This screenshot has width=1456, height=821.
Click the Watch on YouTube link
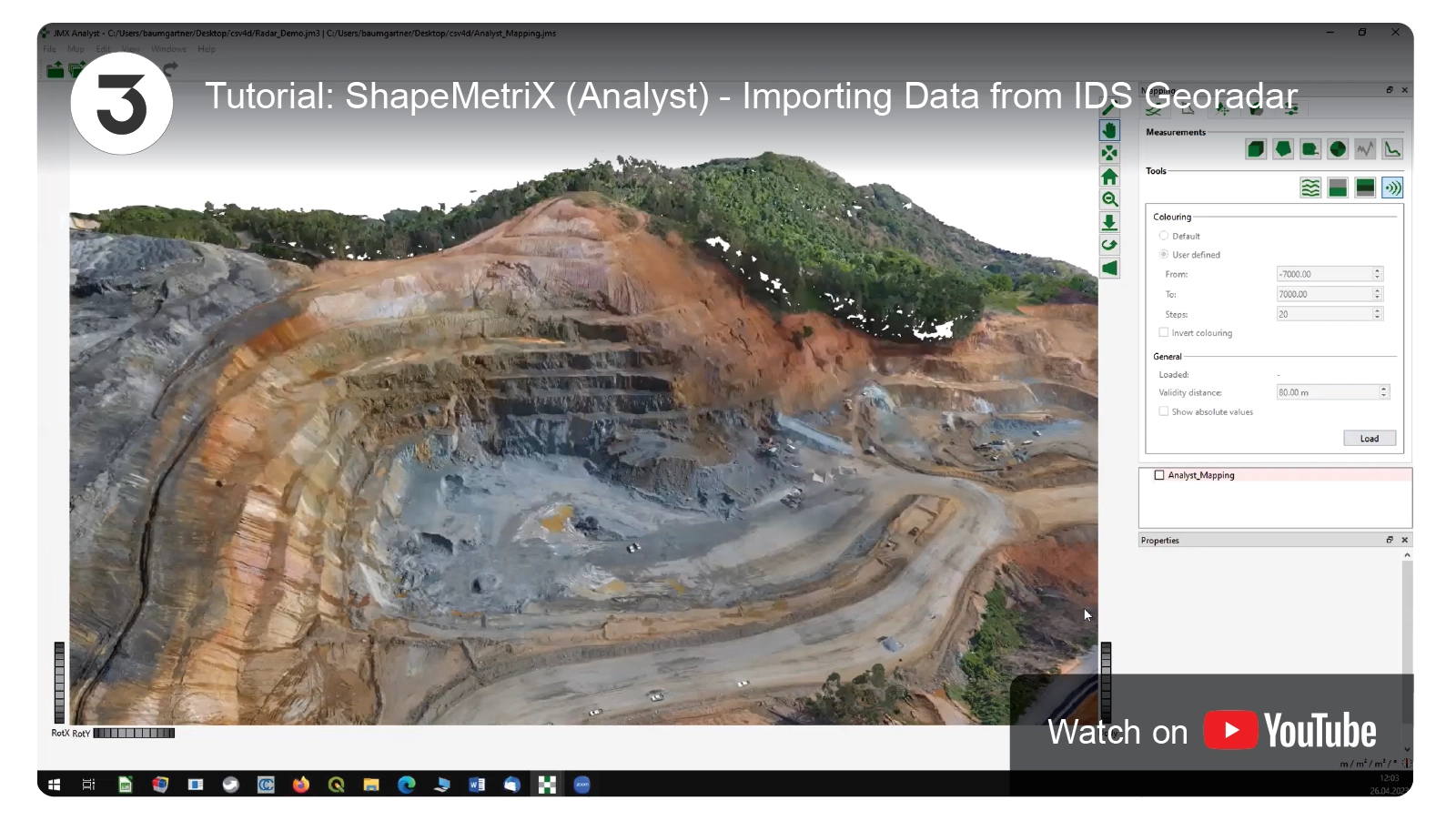tap(1212, 731)
